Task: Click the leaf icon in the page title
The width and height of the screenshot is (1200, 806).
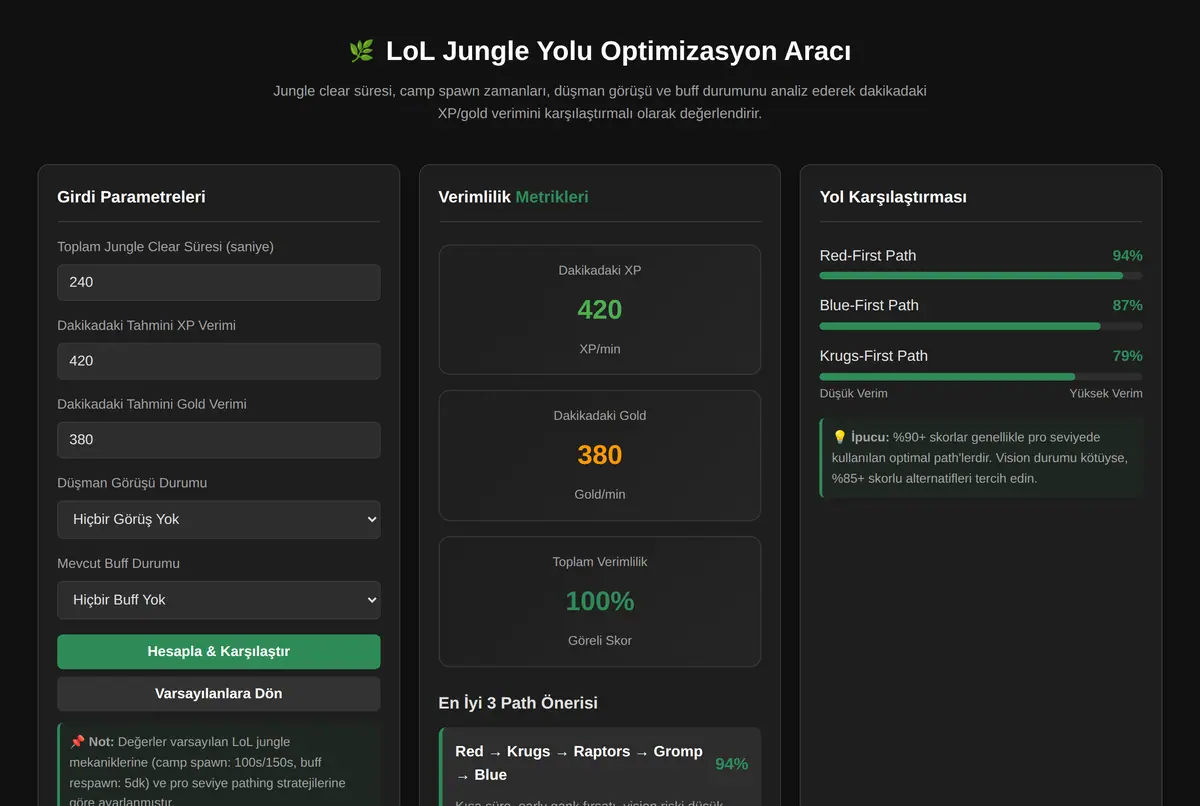Action: (x=361, y=51)
